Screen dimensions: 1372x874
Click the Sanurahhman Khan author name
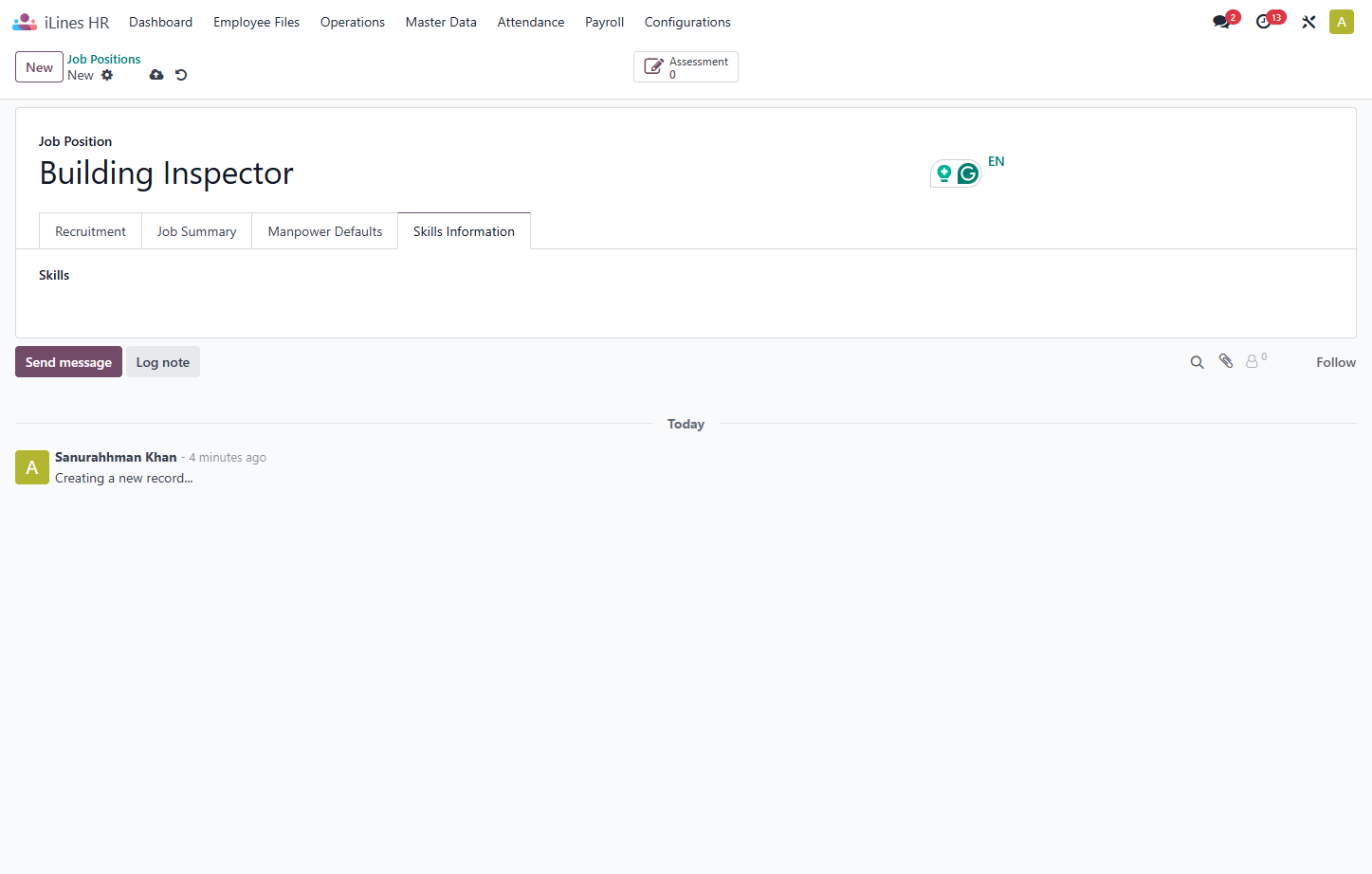[x=116, y=457]
